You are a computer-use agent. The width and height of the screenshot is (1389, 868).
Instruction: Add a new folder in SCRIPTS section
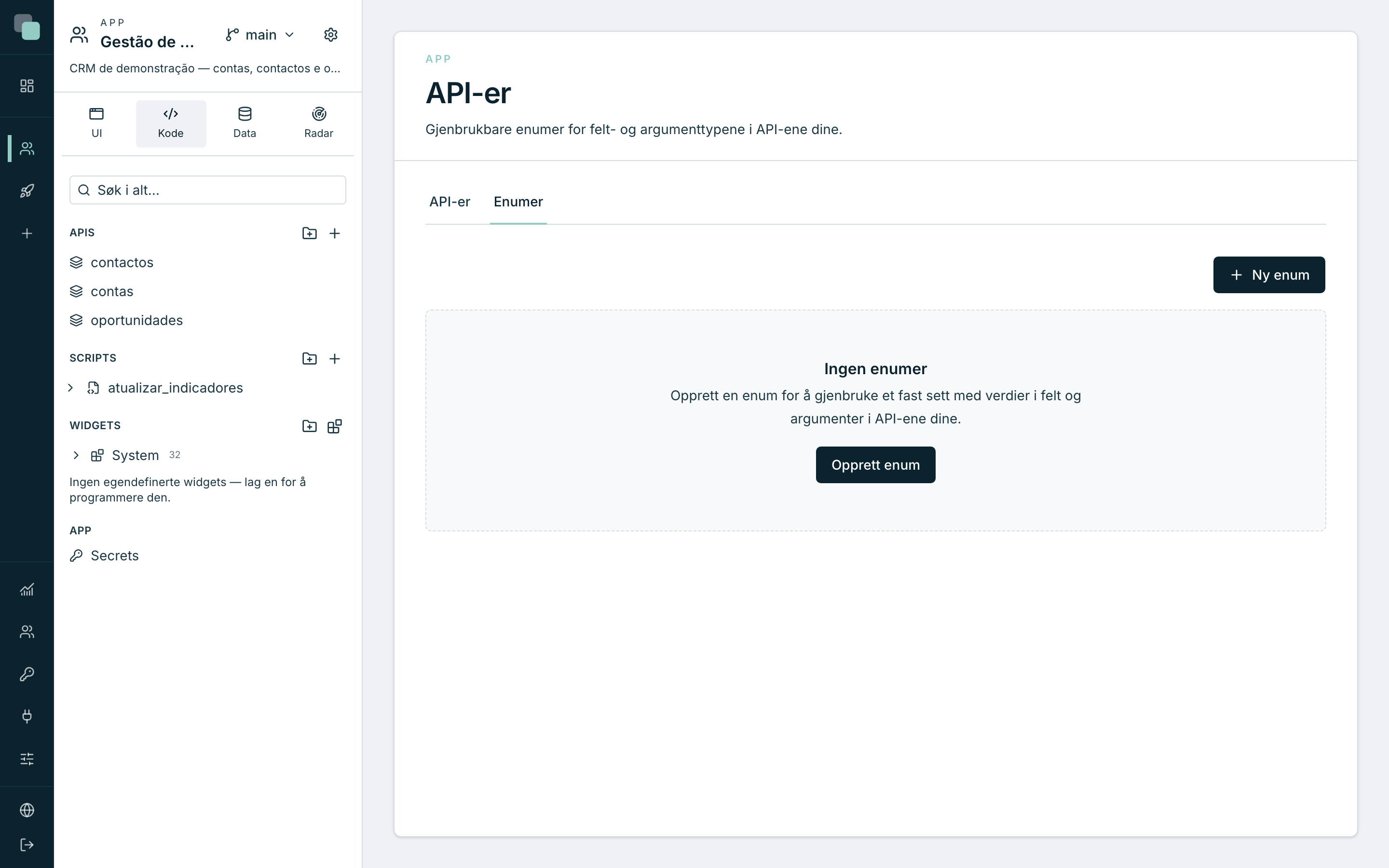309,358
